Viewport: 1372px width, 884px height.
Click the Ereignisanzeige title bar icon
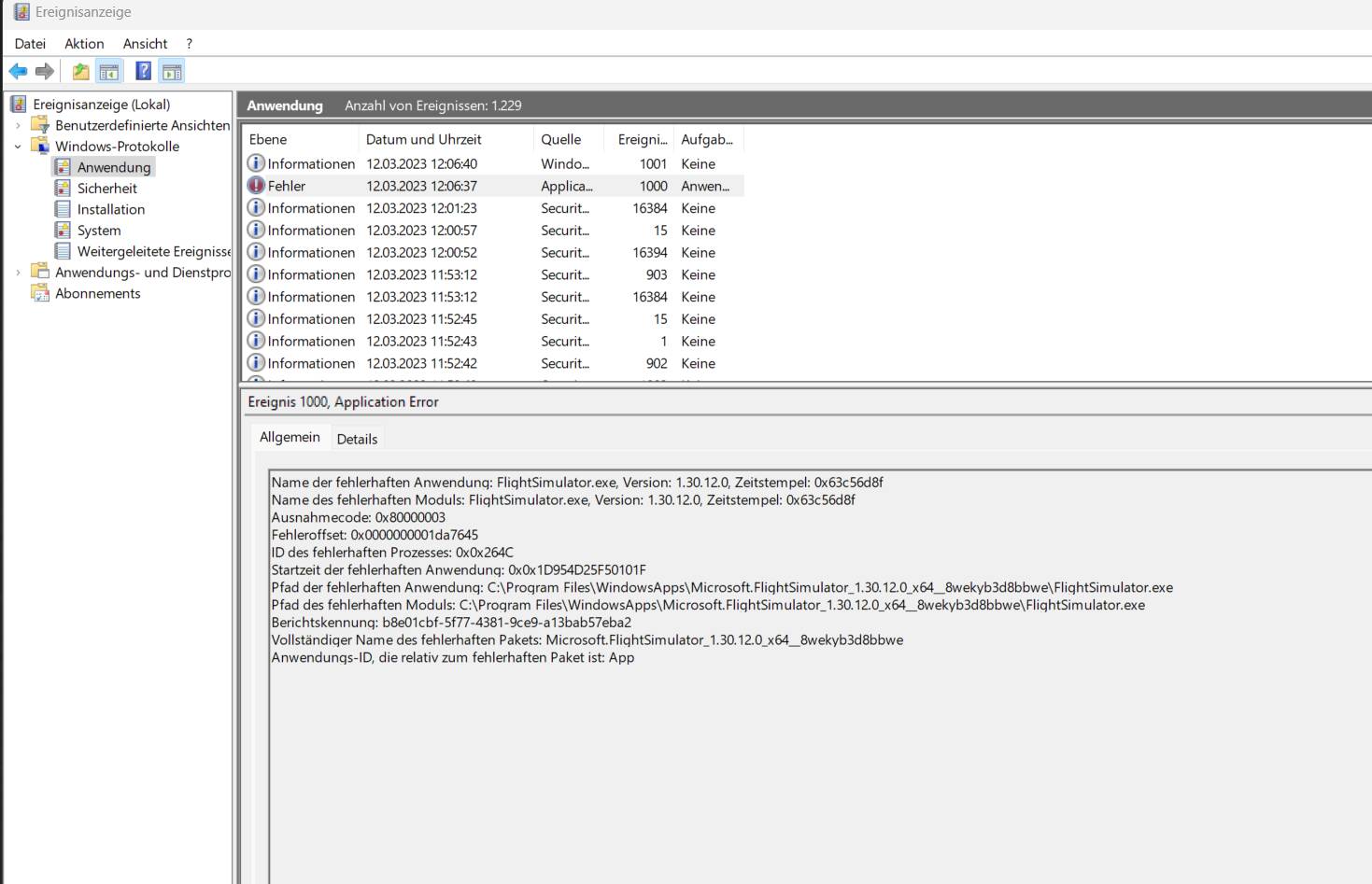point(21,12)
